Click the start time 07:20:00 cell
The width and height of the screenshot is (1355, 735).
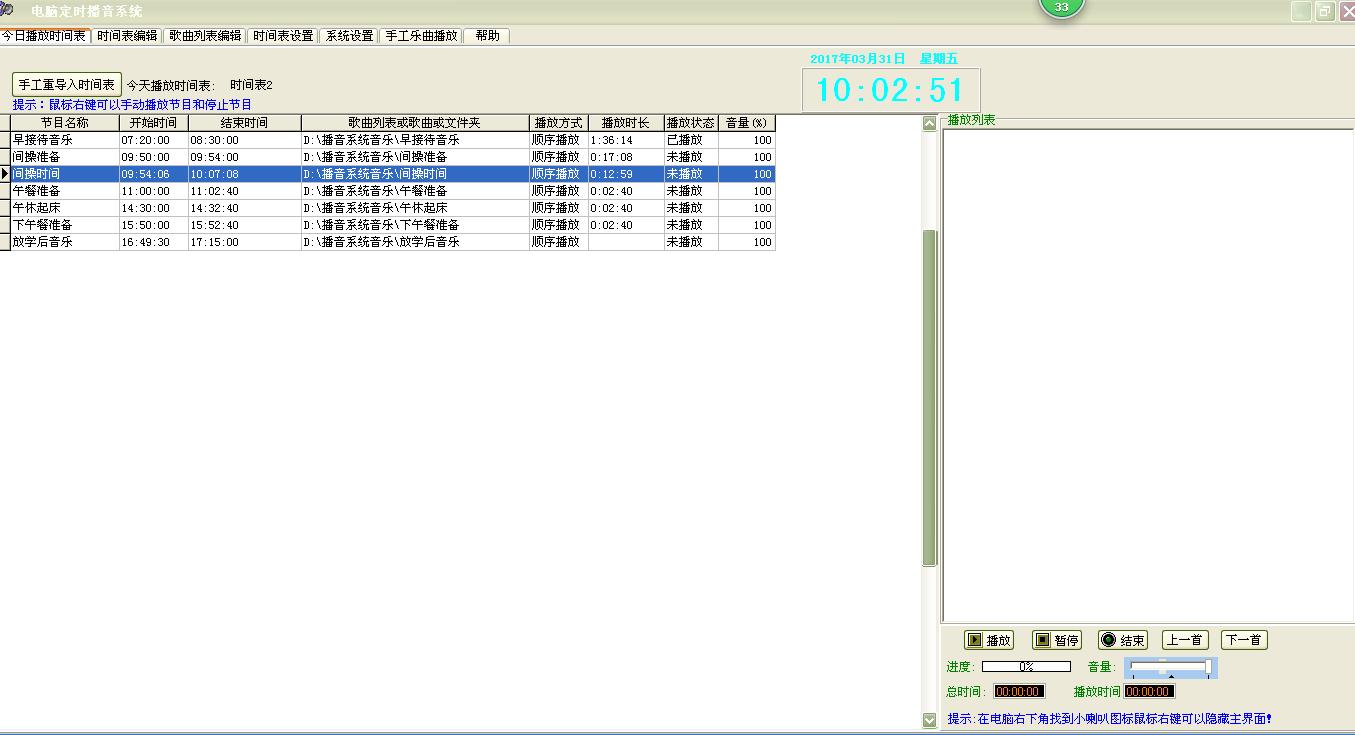click(154, 140)
